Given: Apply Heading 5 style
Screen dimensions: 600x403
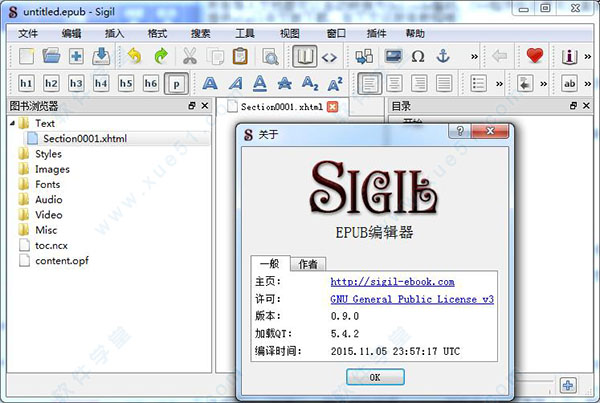Looking at the screenshot, I should (126, 83).
